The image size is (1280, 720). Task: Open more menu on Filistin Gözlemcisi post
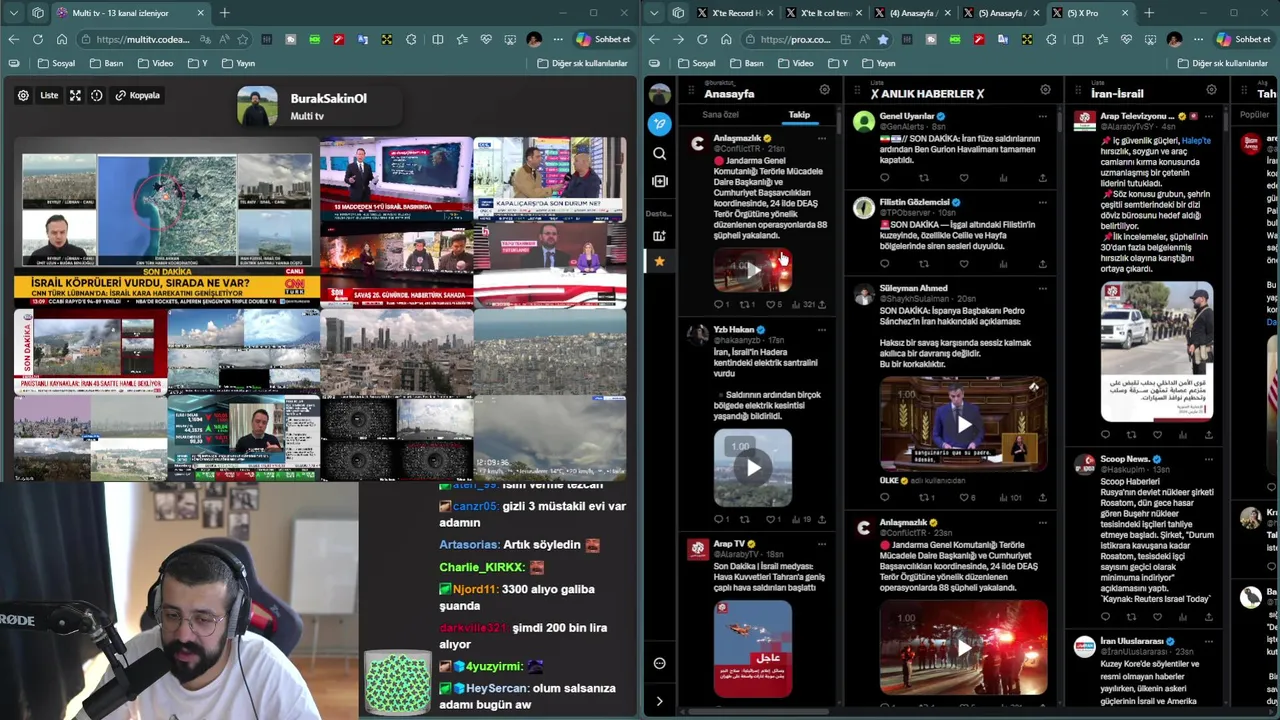point(1042,202)
